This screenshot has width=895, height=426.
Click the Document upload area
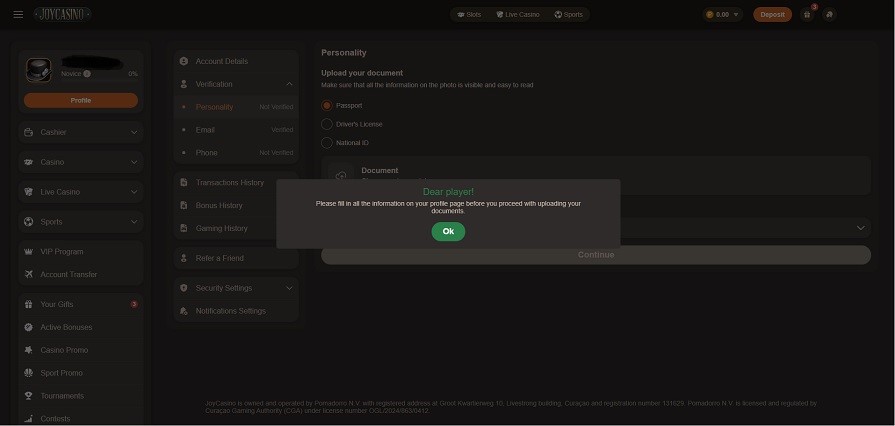pos(596,175)
